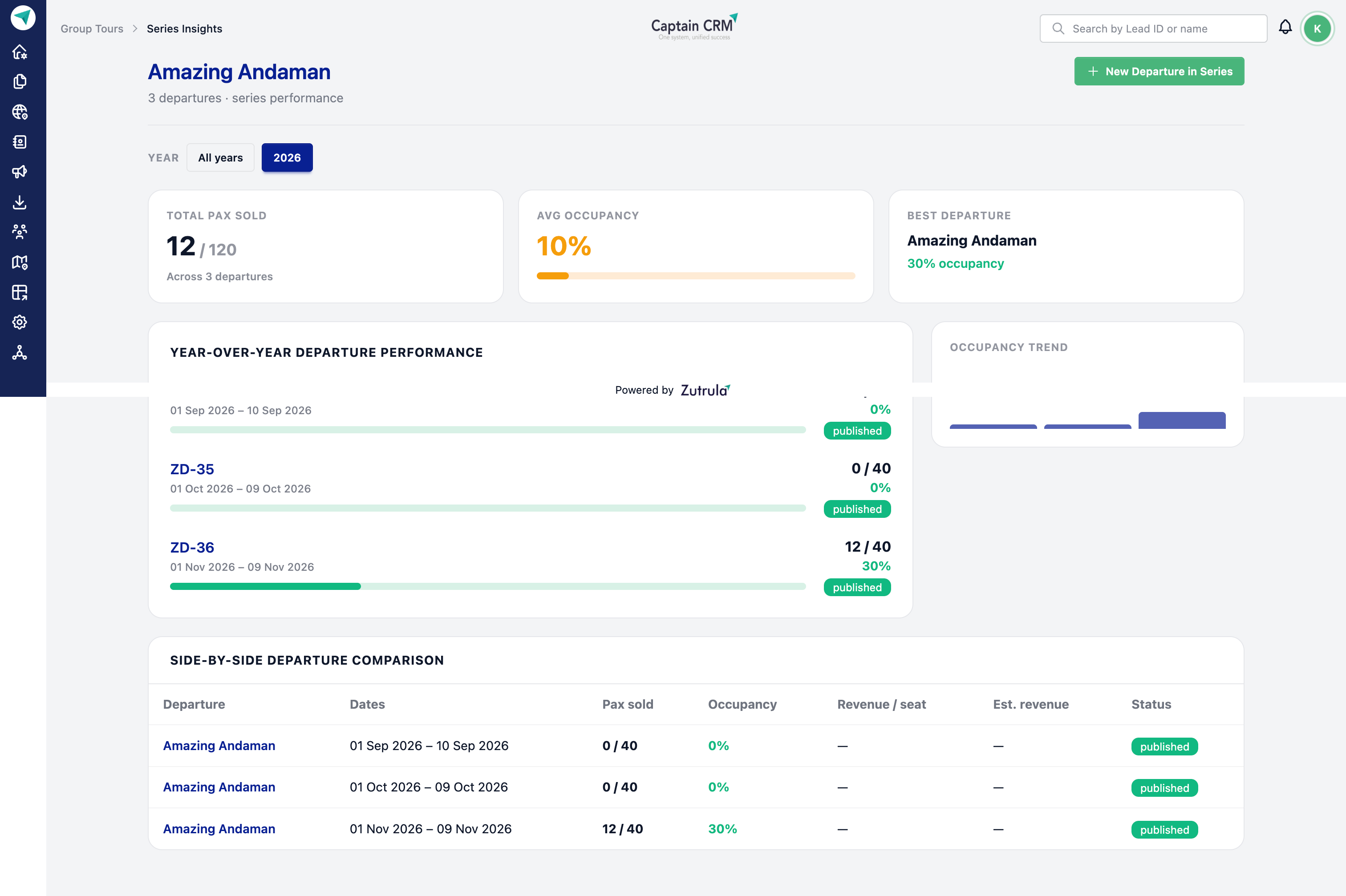Click the tallest Occupancy Trend bar
The width and height of the screenshot is (1346, 896).
coord(1182,420)
